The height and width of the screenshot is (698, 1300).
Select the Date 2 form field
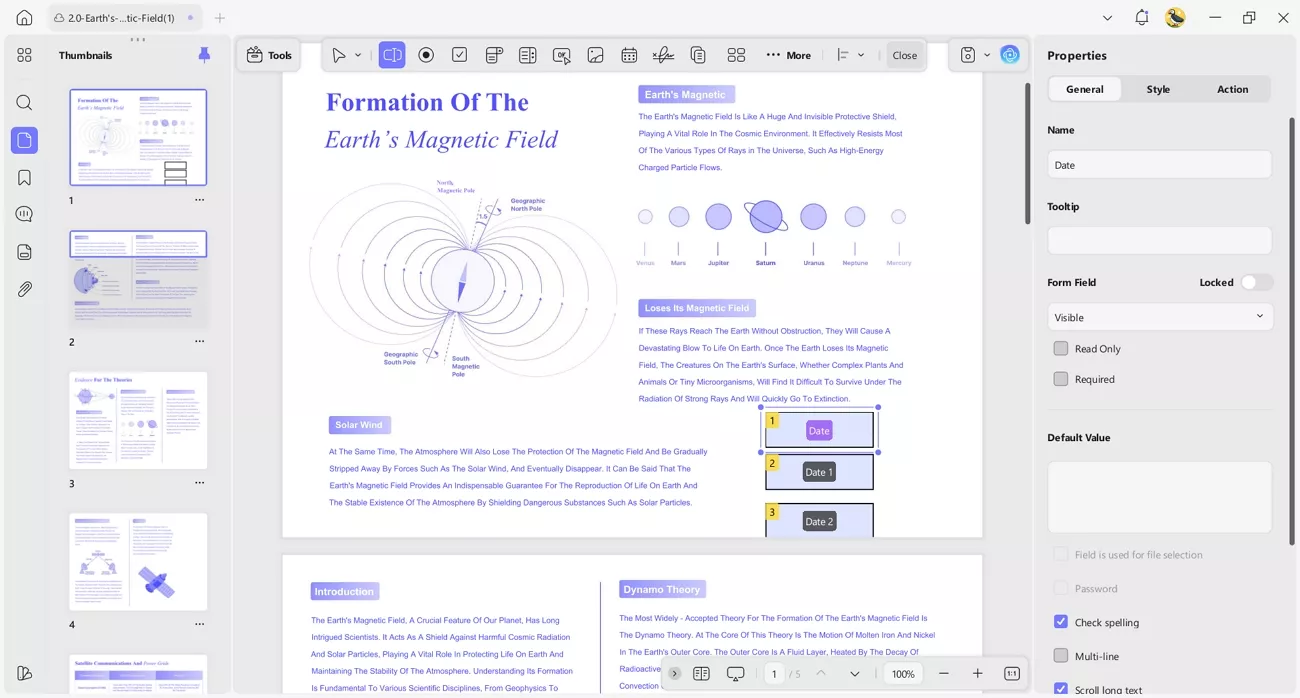coord(819,521)
